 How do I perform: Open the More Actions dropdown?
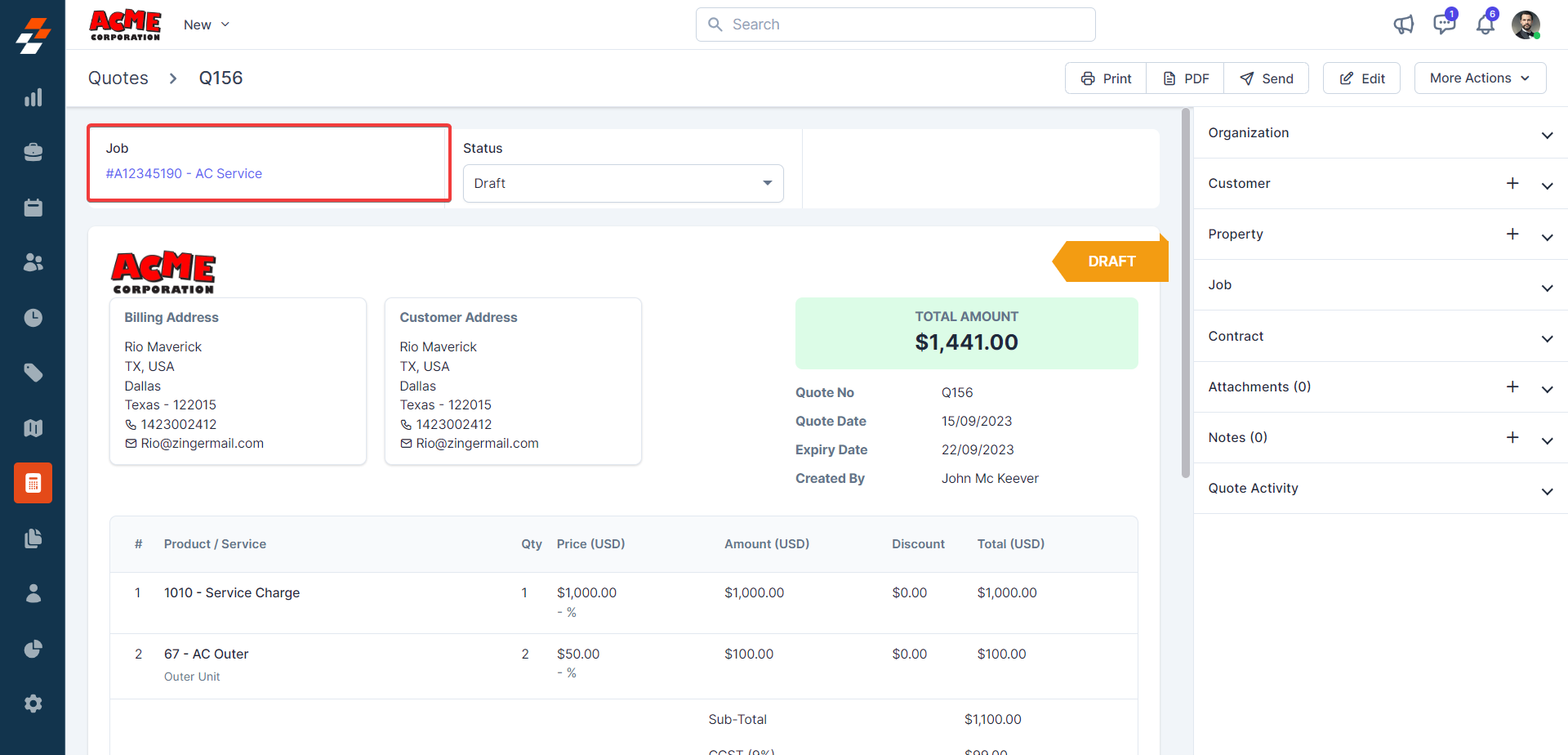click(1480, 78)
